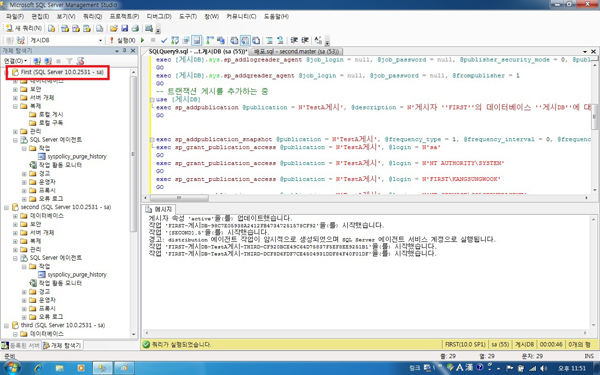
Task: Click the Cancel Executing Query stop icon
Action: [x=153, y=40]
